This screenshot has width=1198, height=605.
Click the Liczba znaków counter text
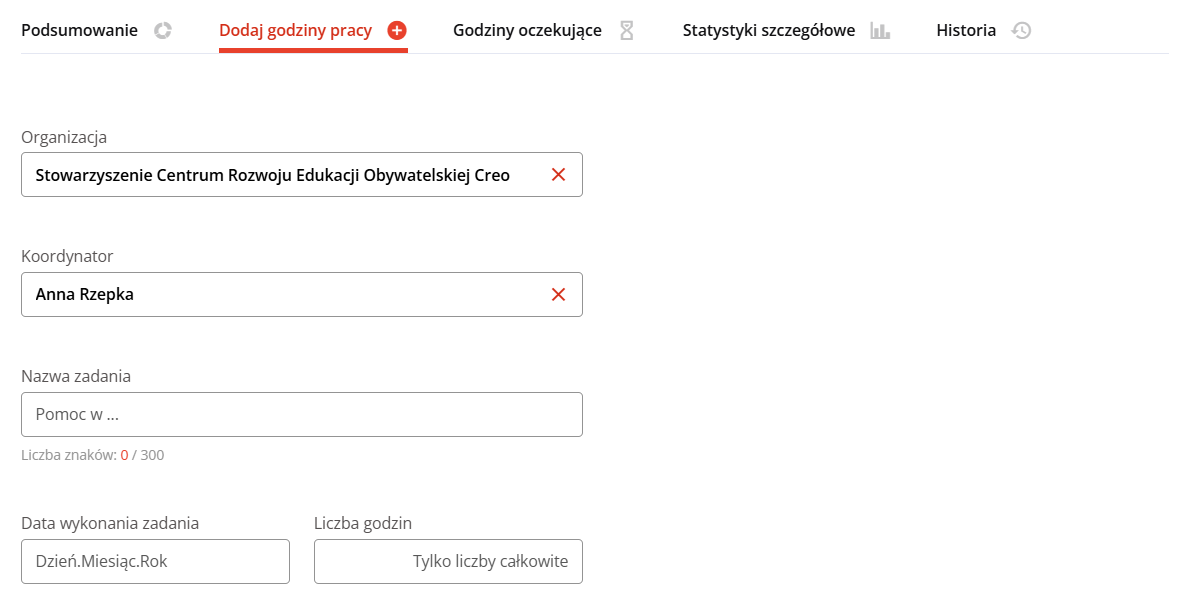click(x=92, y=455)
